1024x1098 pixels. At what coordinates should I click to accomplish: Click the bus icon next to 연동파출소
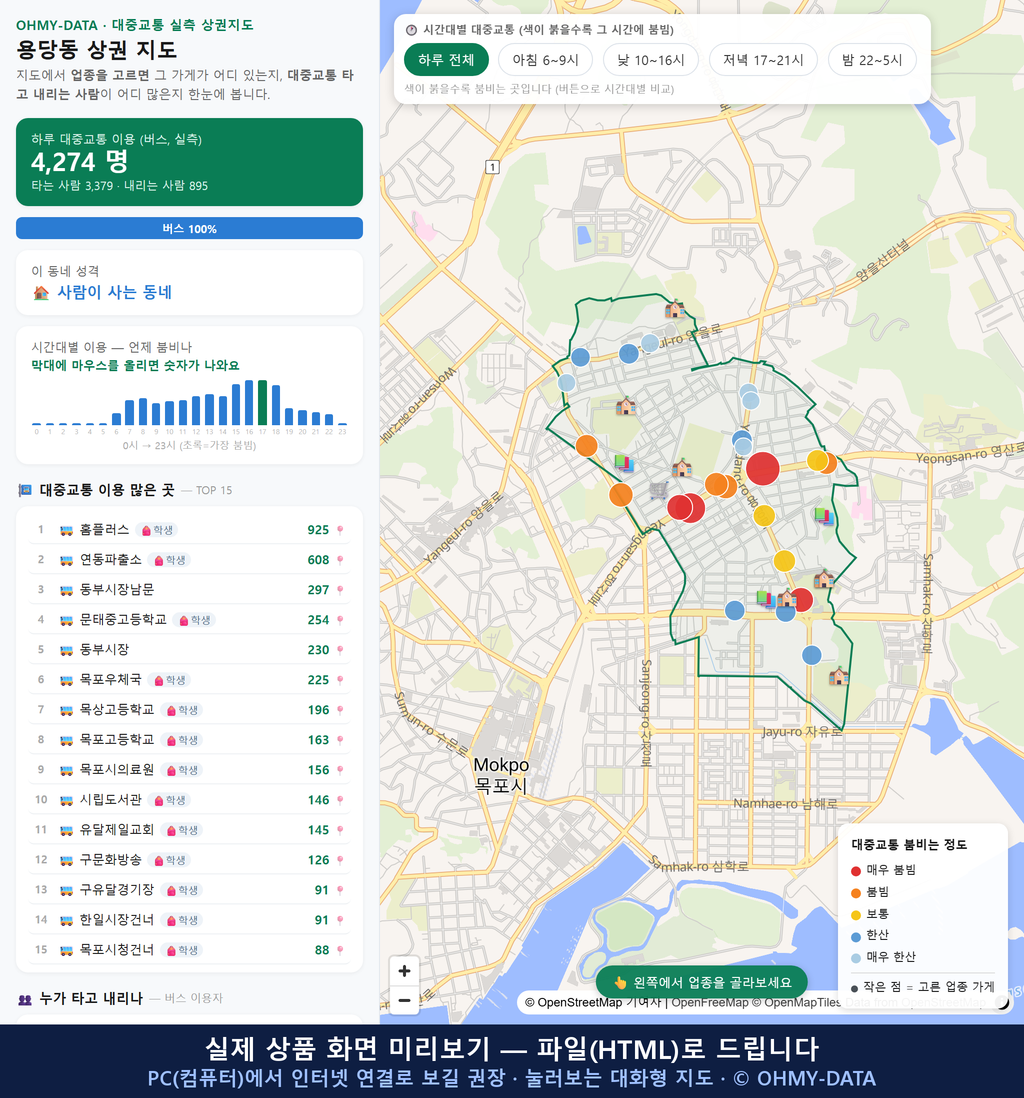(x=67, y=560)
